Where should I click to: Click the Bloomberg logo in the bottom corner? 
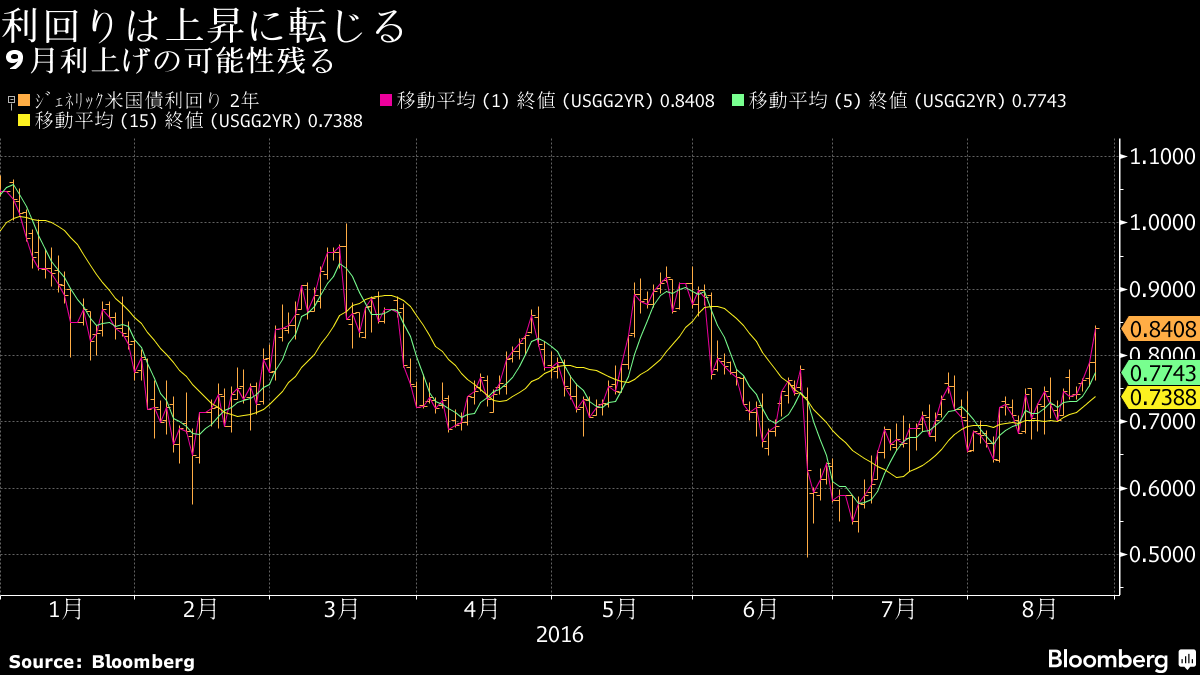[1107, 659]
